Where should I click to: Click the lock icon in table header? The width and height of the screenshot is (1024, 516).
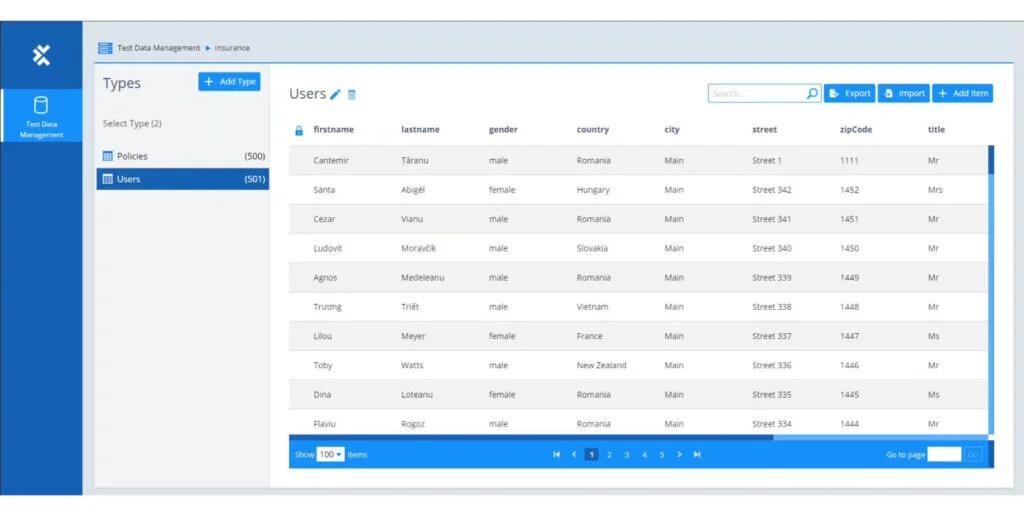click(x=298, y=130)
